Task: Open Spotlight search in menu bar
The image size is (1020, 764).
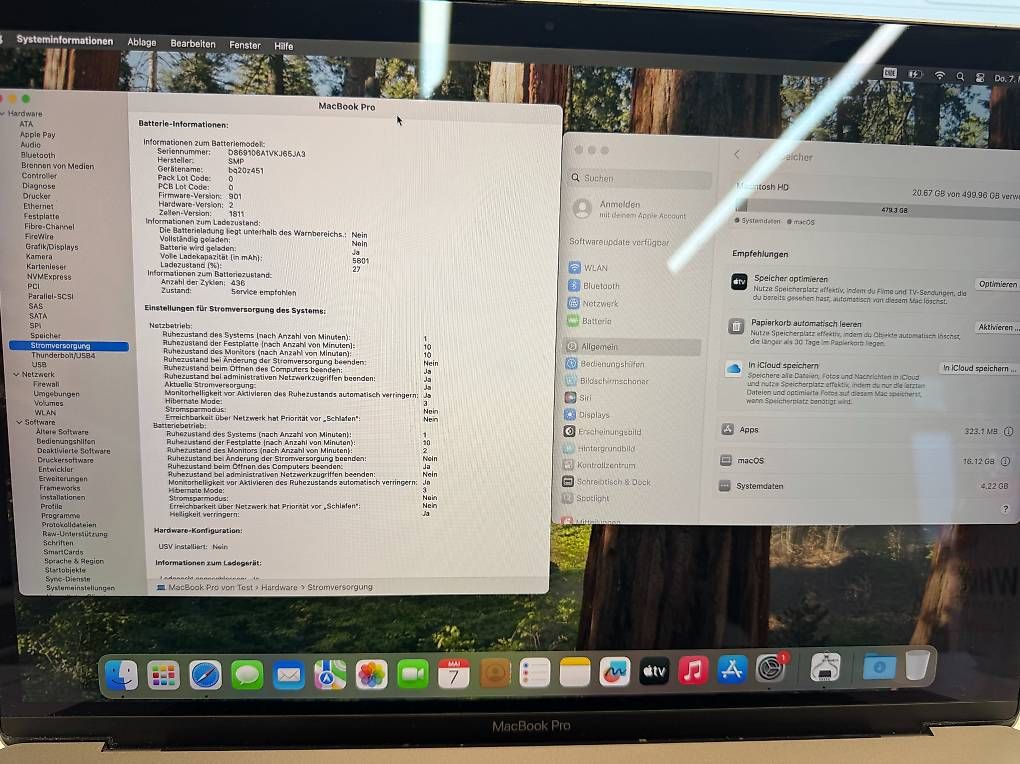Action: pos(960,77)
